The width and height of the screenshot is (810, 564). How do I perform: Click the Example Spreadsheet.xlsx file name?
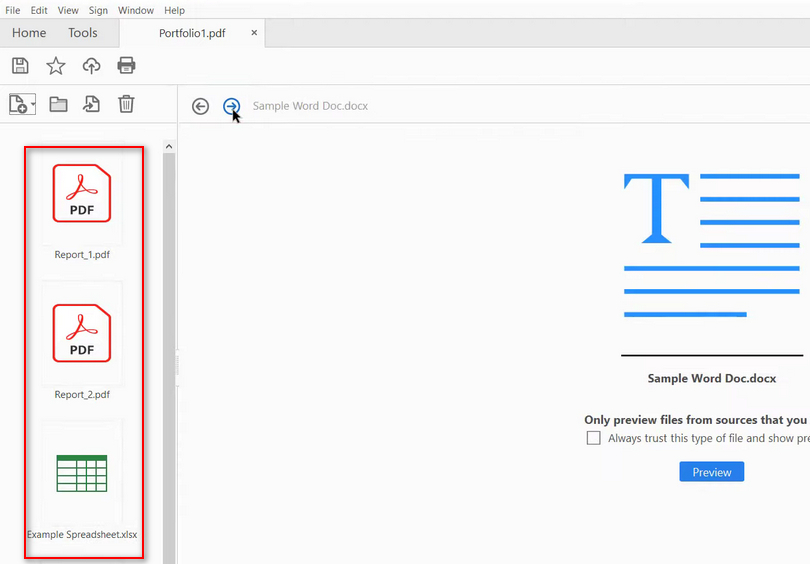[x=82, y=535]
